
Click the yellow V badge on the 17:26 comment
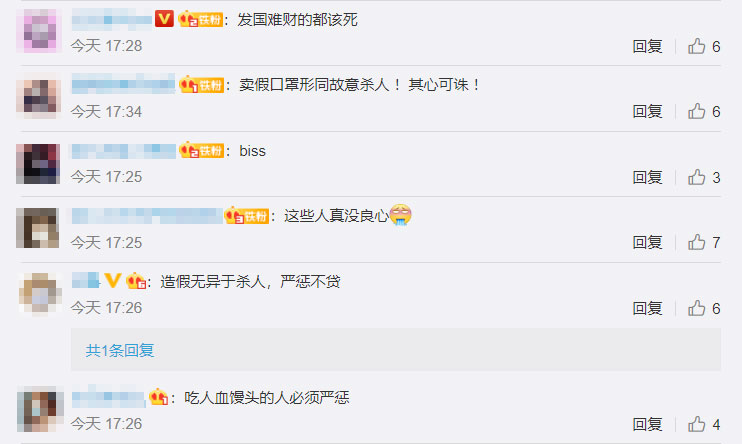(113, 281)
